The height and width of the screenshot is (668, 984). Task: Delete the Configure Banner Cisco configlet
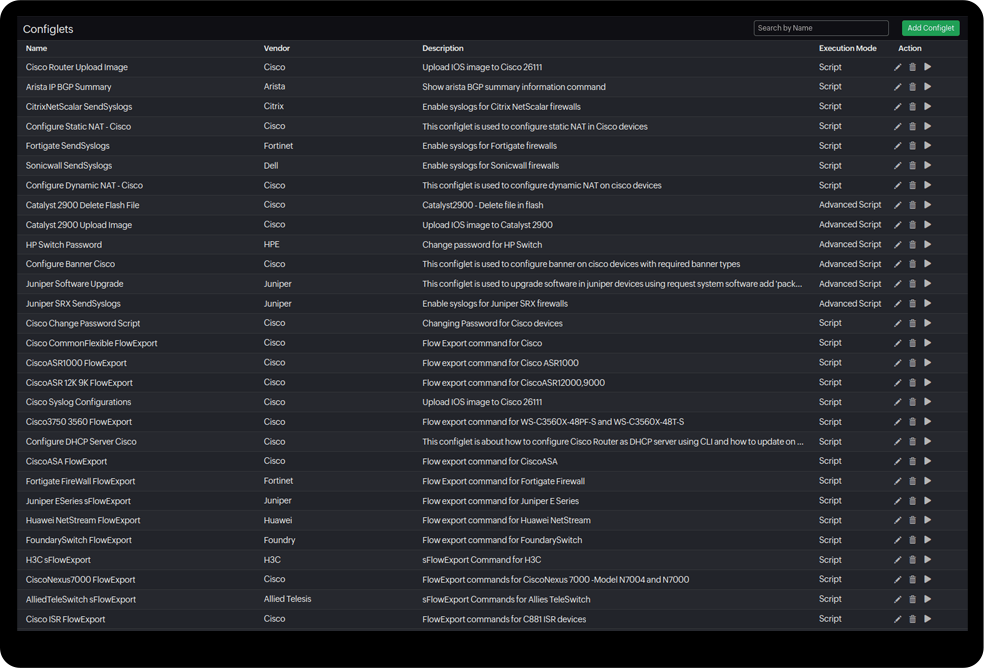click(x=912, y=264)
